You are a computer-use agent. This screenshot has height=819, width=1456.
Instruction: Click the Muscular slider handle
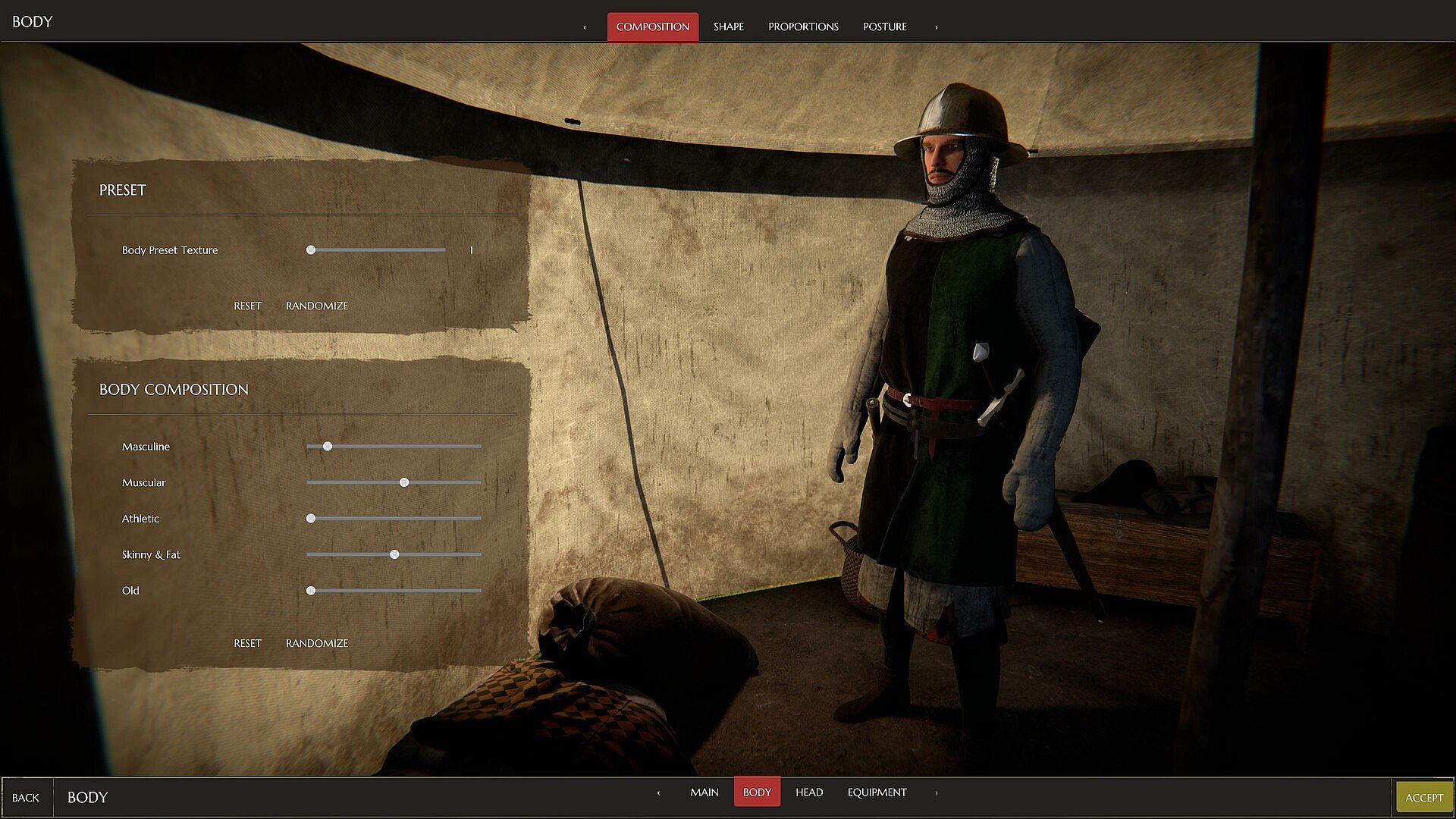point(404,482)
